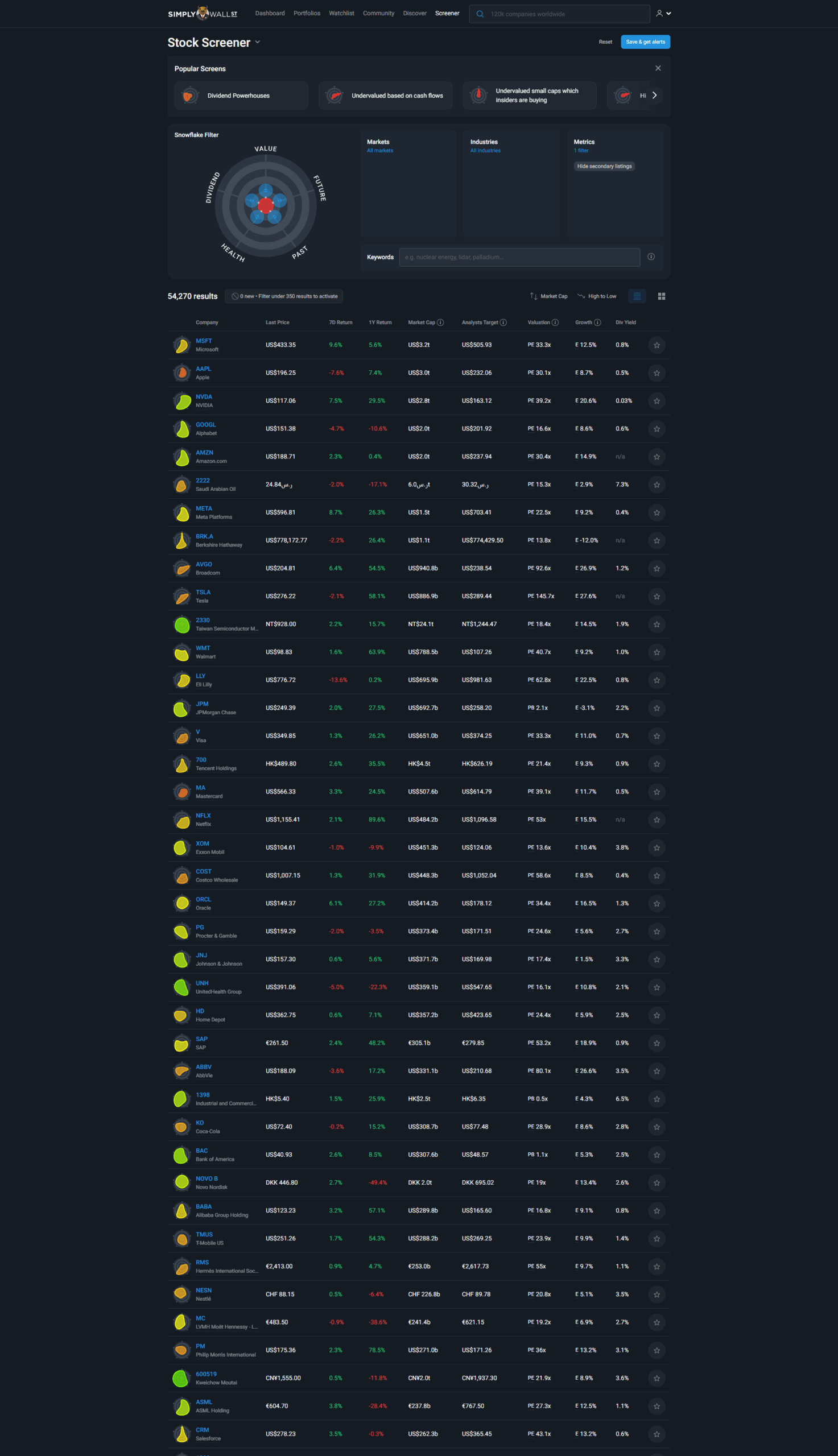Viewport: 838px width, 1456px height.
Task: Add Microsoft to watchlist with star
Action: [x=656, y=345]
